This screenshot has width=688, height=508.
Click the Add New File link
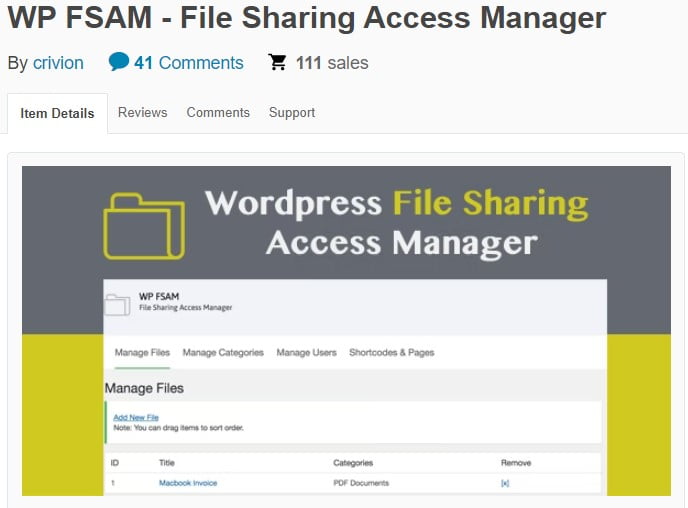coord(136,417)
